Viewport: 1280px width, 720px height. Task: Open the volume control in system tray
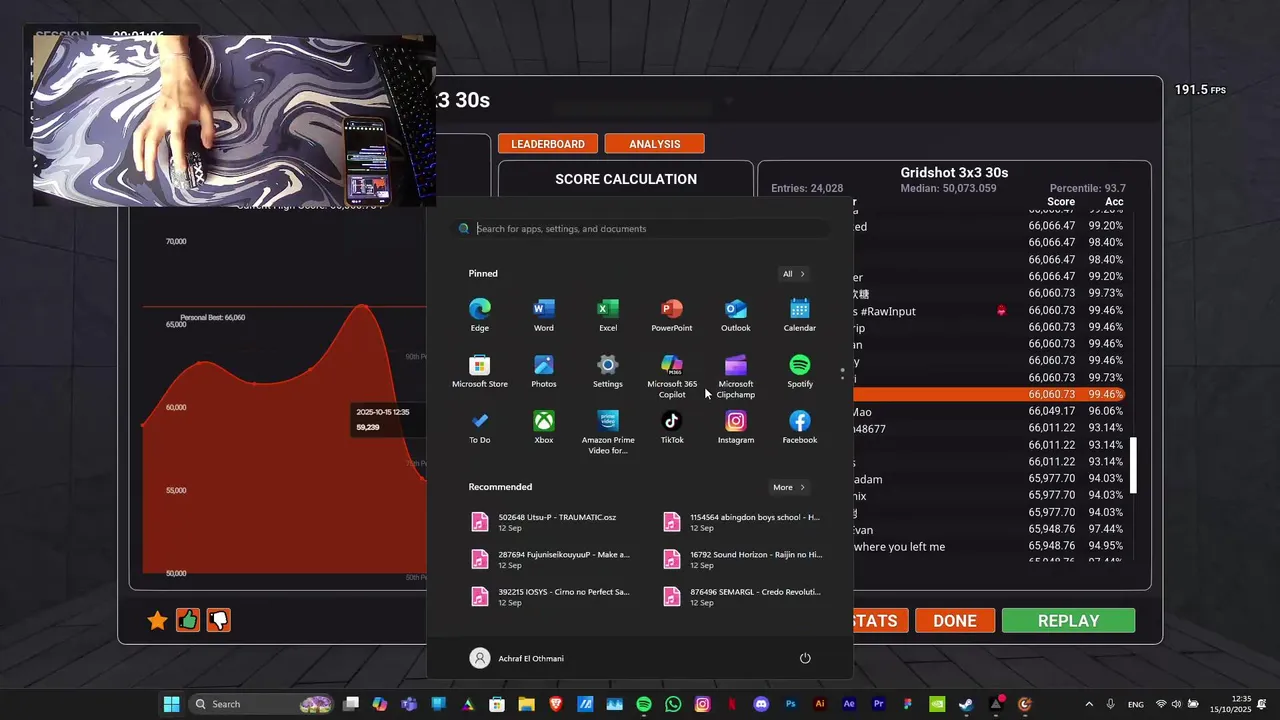click(x=1176, y=704)
